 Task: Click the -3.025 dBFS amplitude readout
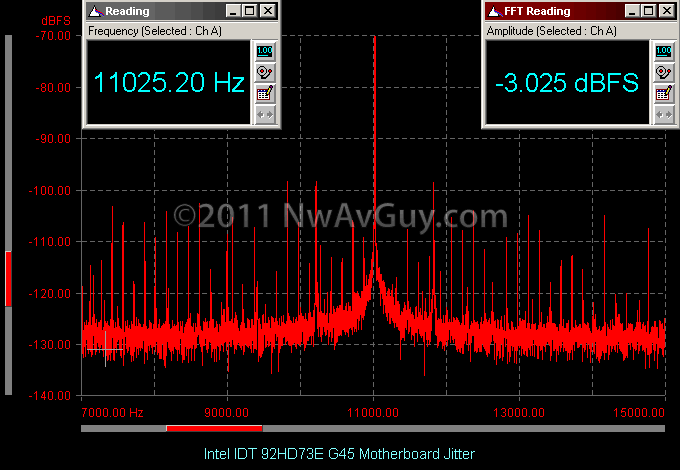[567, 82]
